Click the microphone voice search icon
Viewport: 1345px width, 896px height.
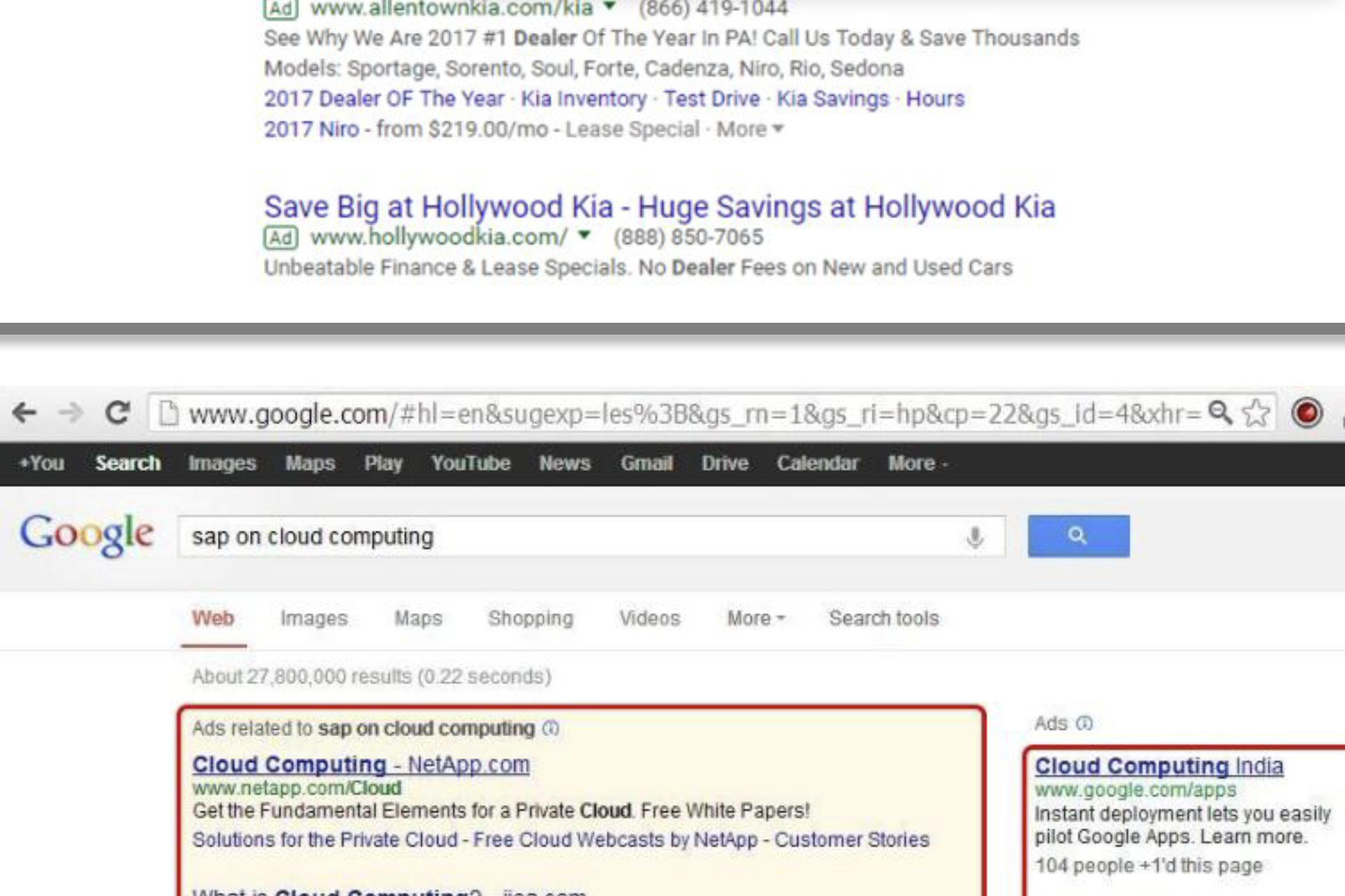[974, 537]
